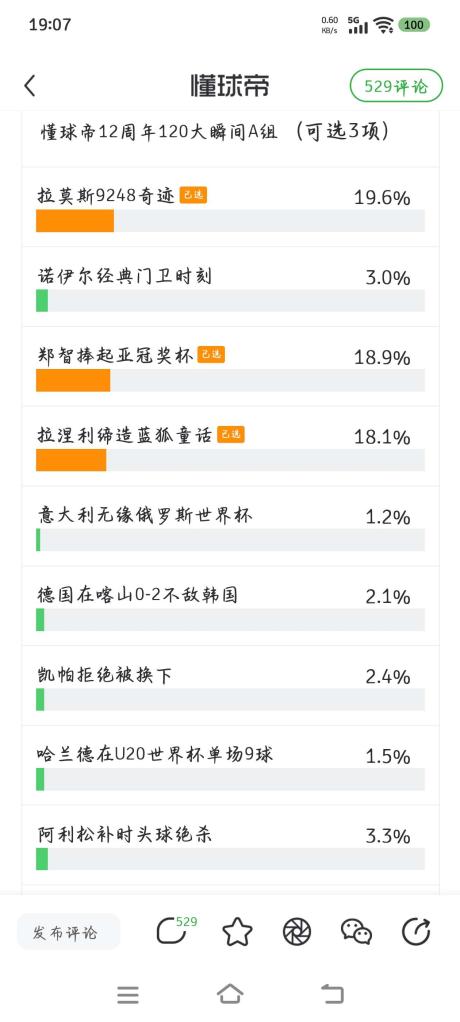Tap the Android recent apps menu icon
This screenshot has width=460, height=1022.
point(128,995)
